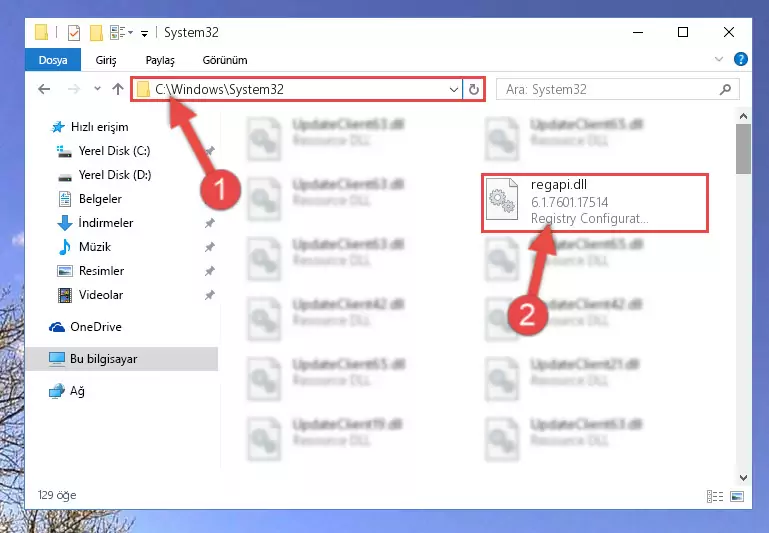Click the pin icon next to Resimler
769x533 pixels.
[x=209, y=271]
